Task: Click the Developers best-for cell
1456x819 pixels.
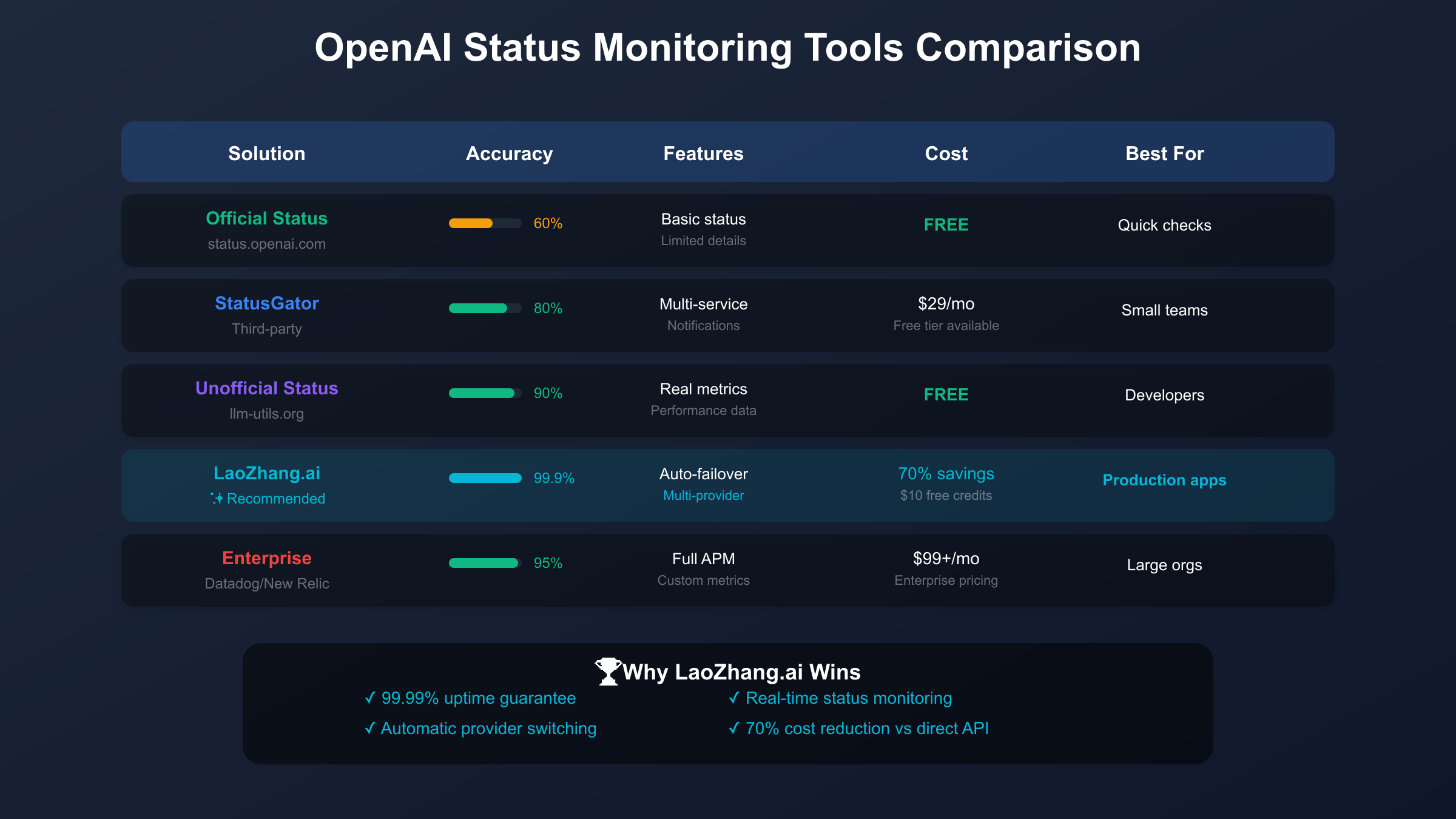Action: 1165,395
